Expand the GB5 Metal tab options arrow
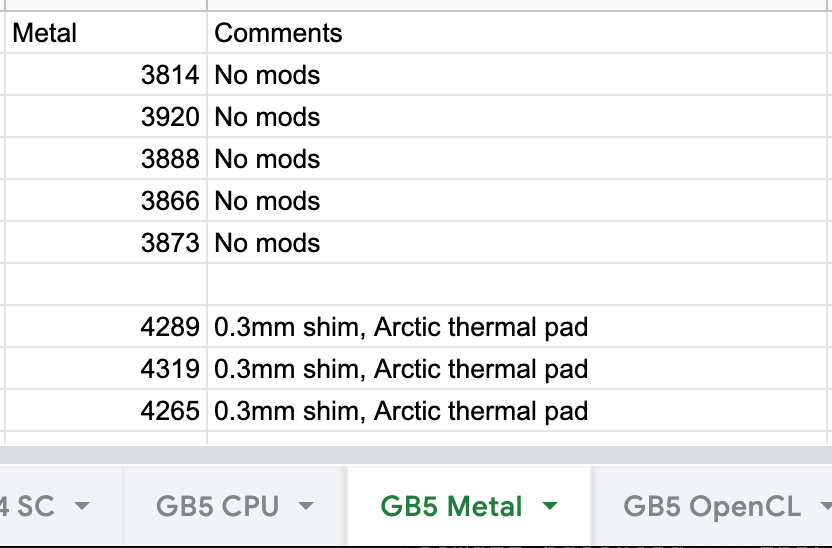The image size is (832, 548). (x=549, y=506)
